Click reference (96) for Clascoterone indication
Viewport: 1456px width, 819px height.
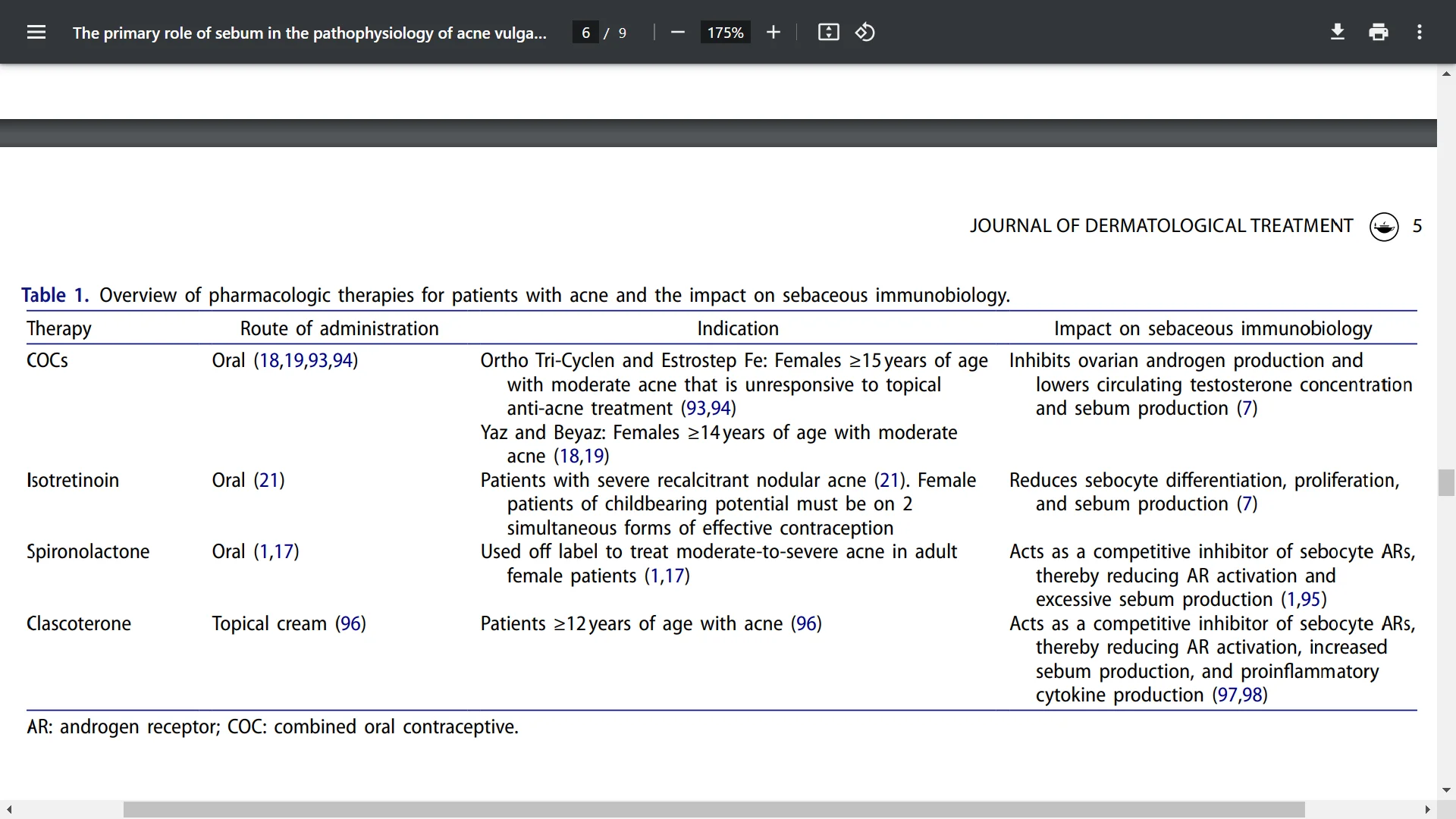[x=805, y=624]
